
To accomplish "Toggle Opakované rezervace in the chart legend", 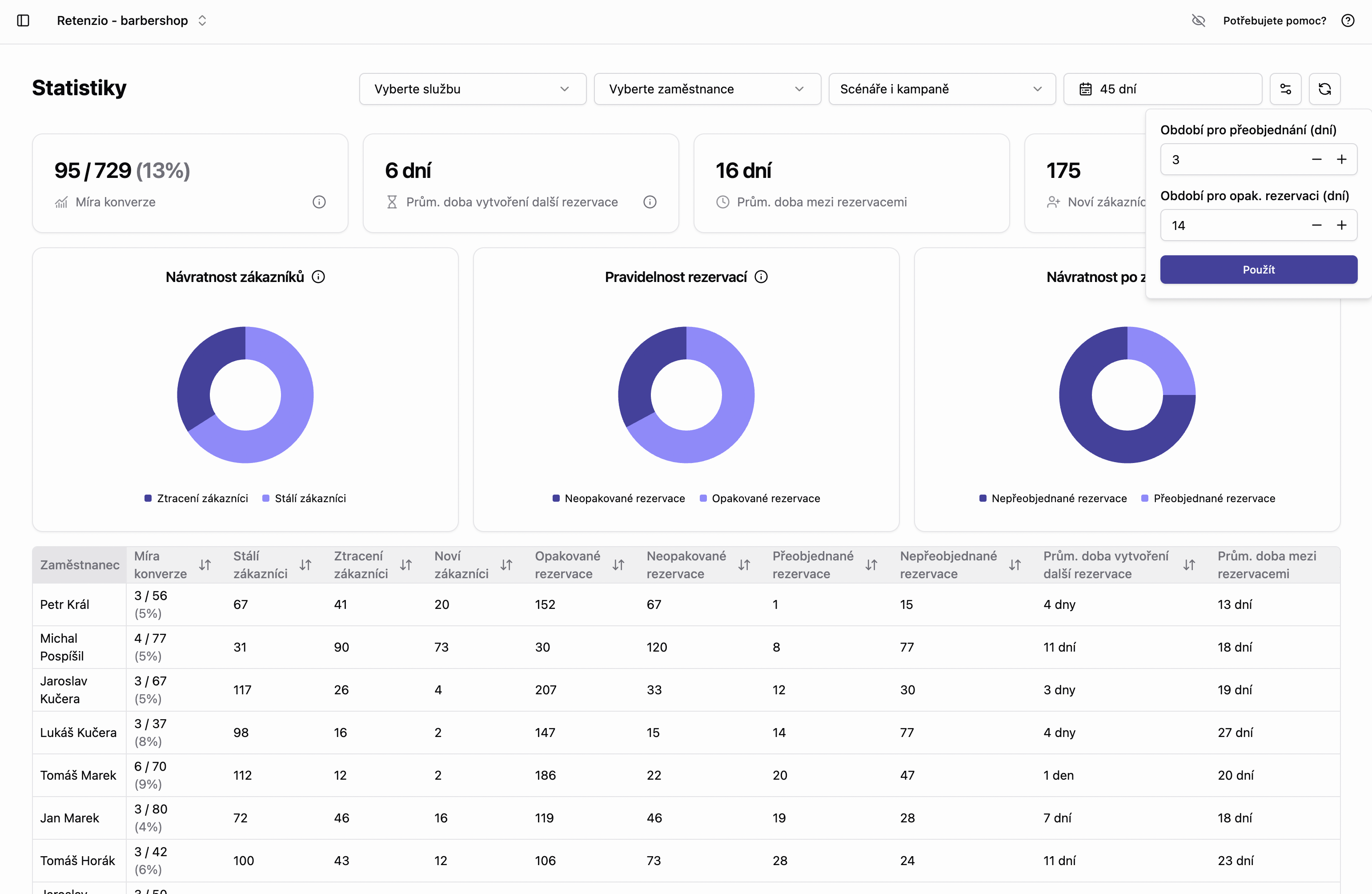I will tap(760, 498).
